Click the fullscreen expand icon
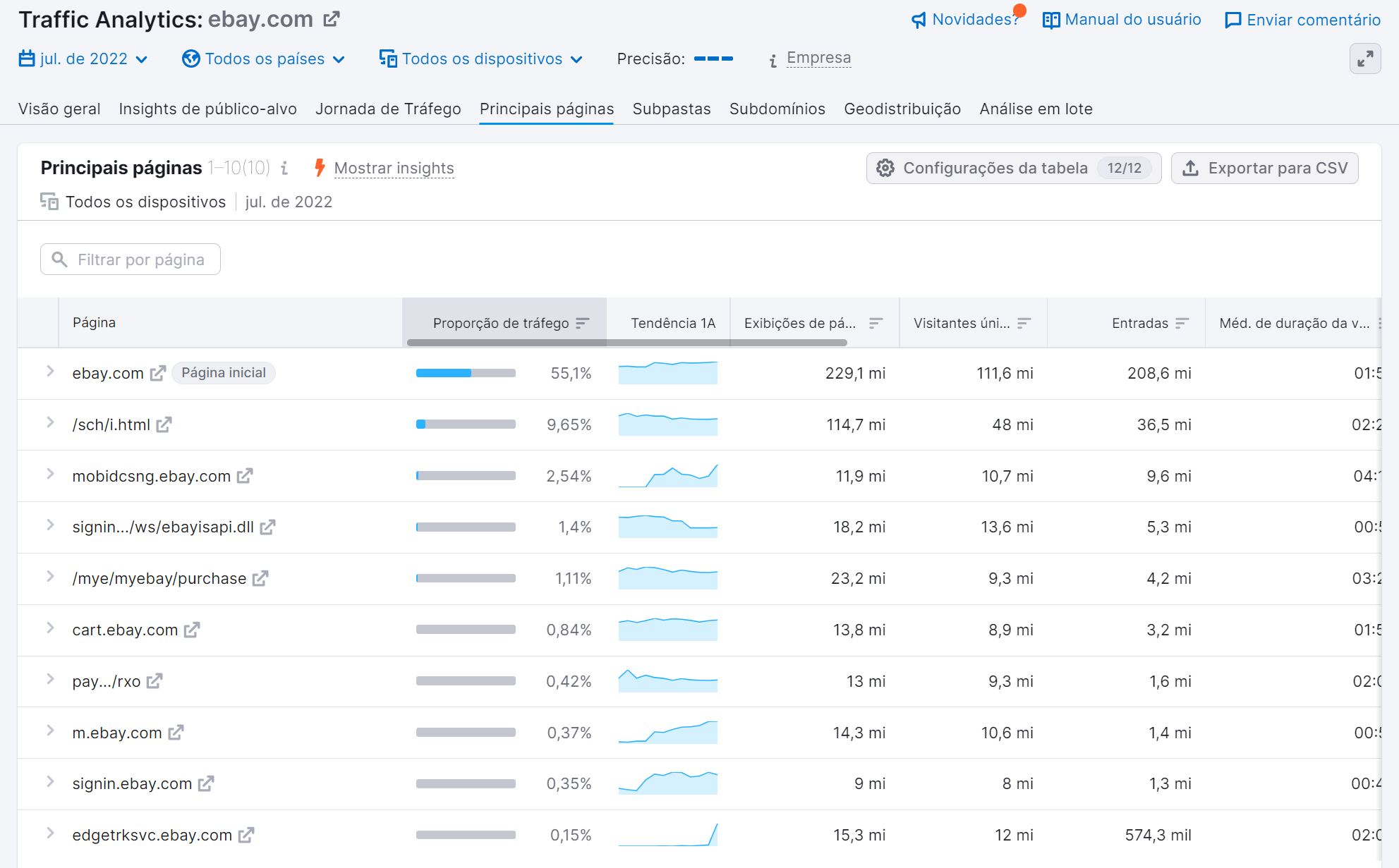 tap(1365, 59)
